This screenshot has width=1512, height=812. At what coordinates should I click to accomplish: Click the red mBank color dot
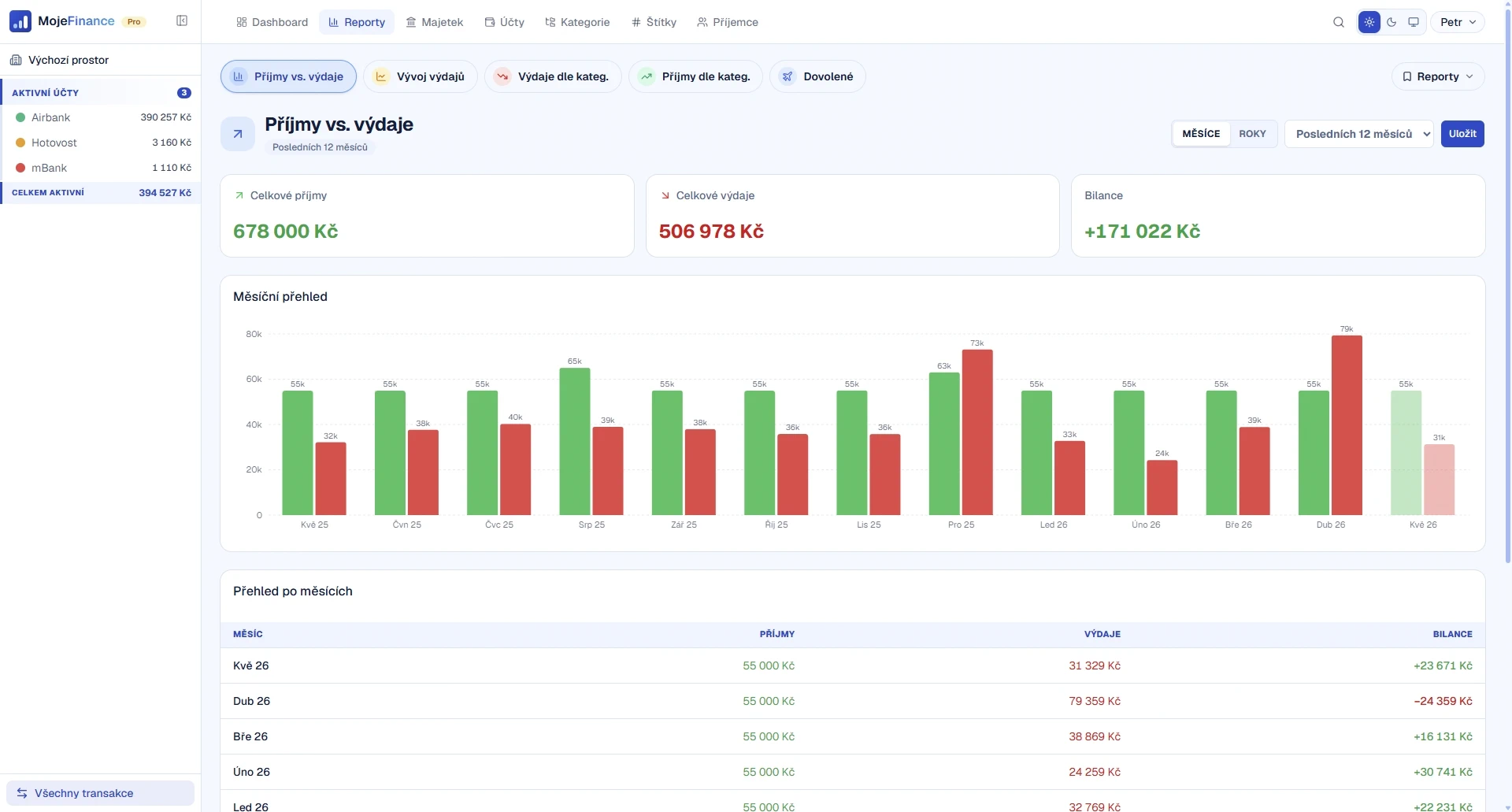click(20, 168)
